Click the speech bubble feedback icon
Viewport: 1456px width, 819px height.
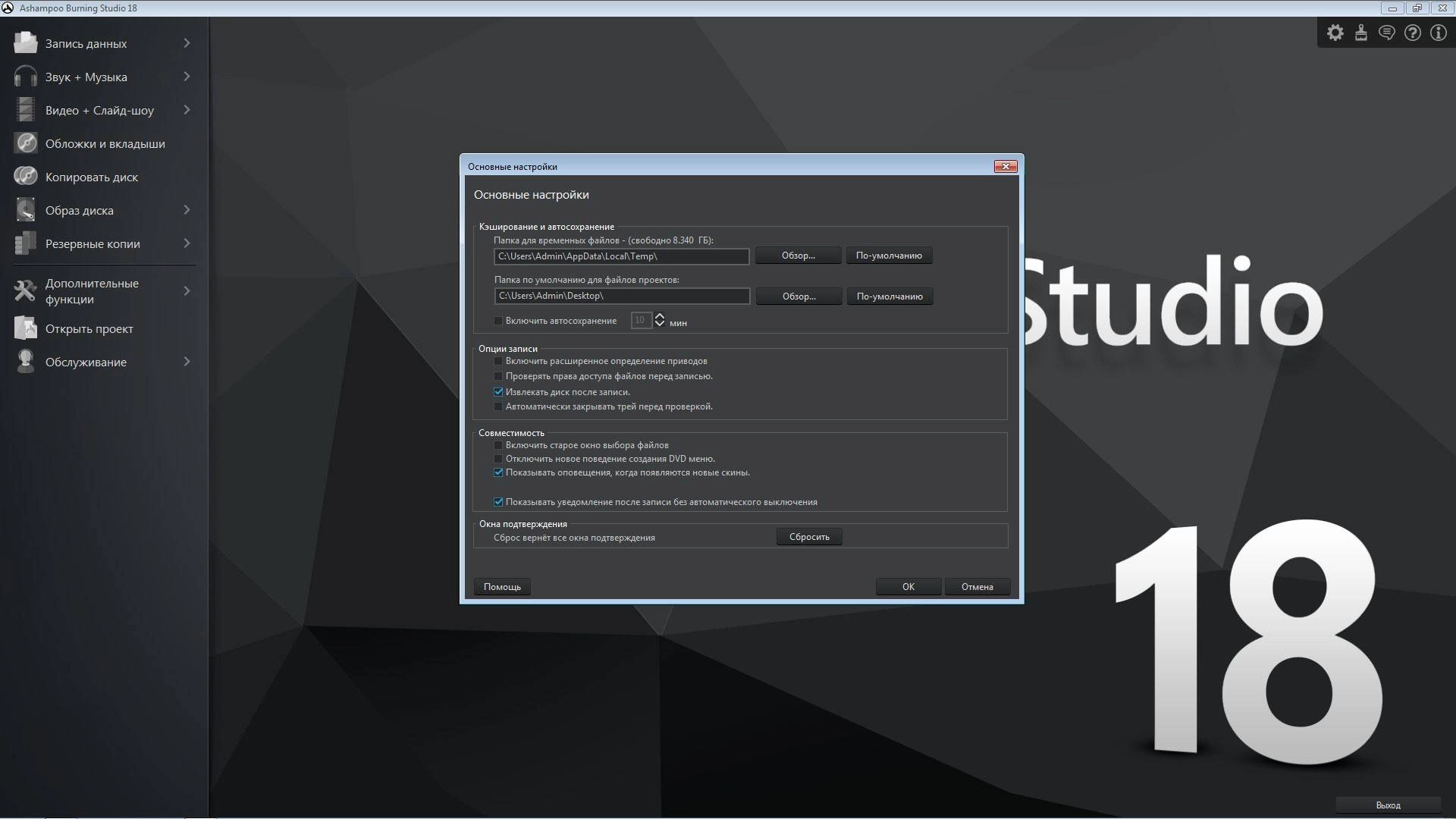[1387, 33]
